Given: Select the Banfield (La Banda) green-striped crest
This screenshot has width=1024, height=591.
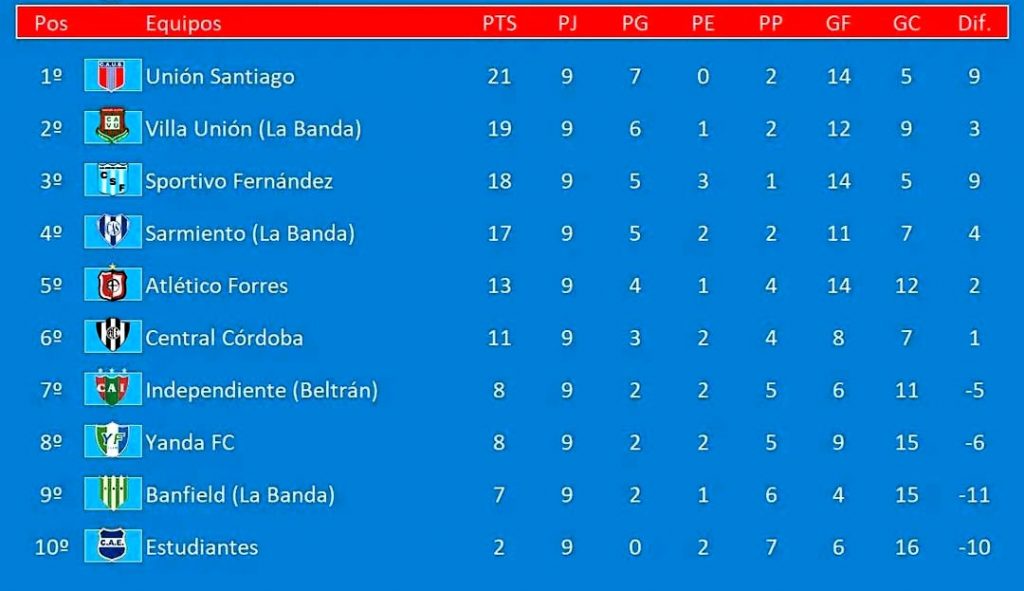Looking at the screenshot, I should click(x=112, y=493).
